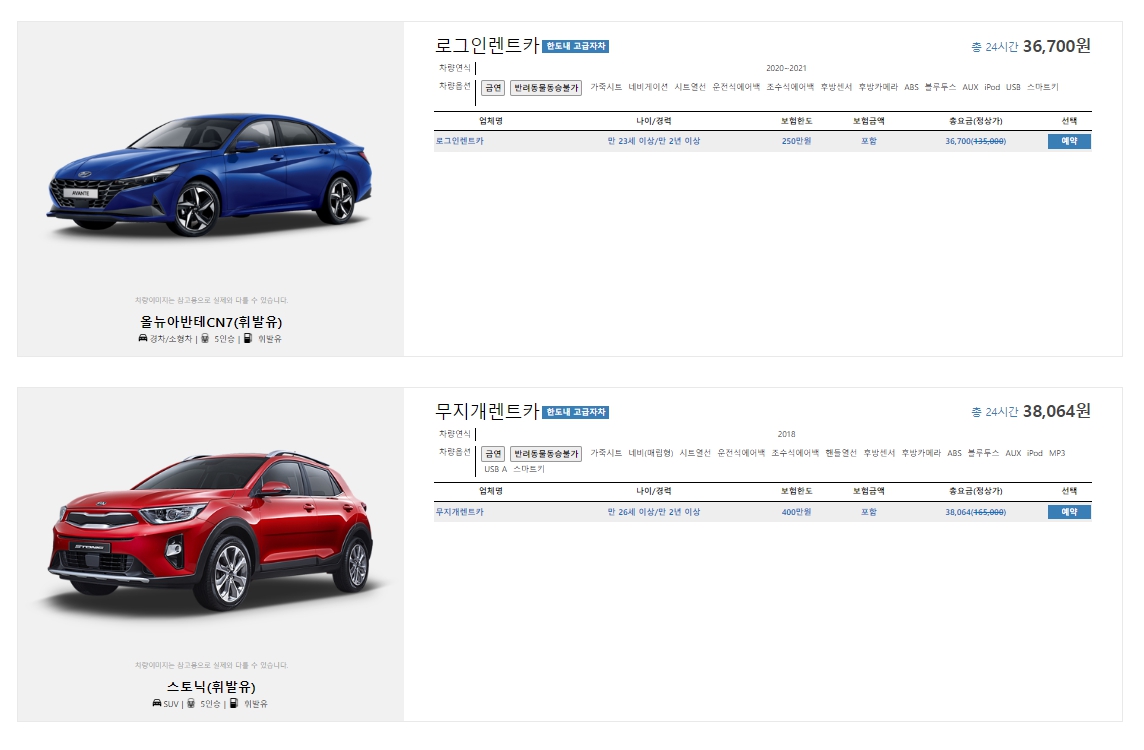Click 가죽시트 option on the 로그인렌트카 card
This screenshot has width=1144, height=750.
[x=606, y=87]
